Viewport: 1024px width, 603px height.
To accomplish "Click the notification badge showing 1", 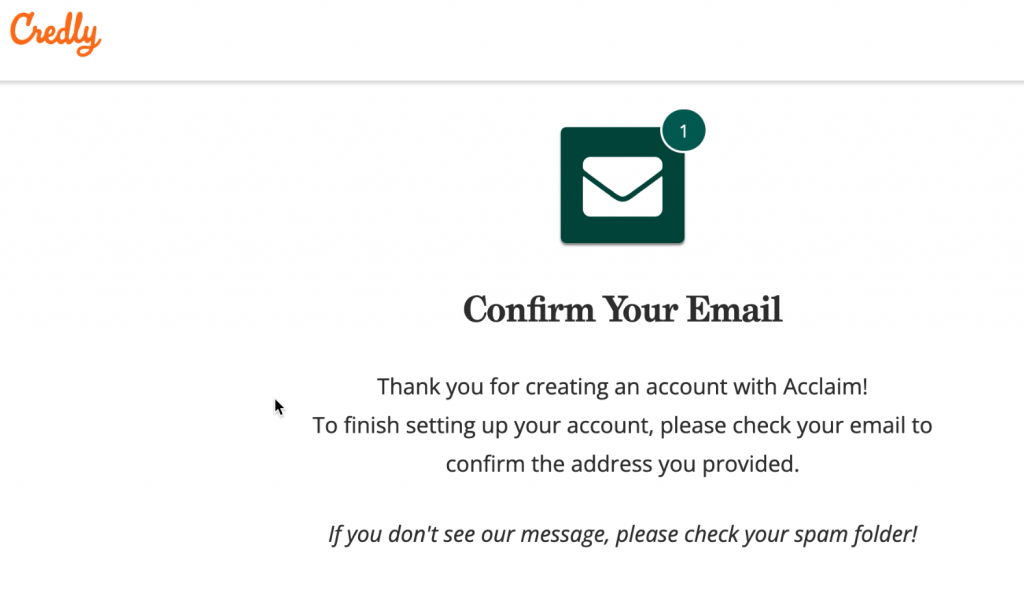I will point(683,131).
